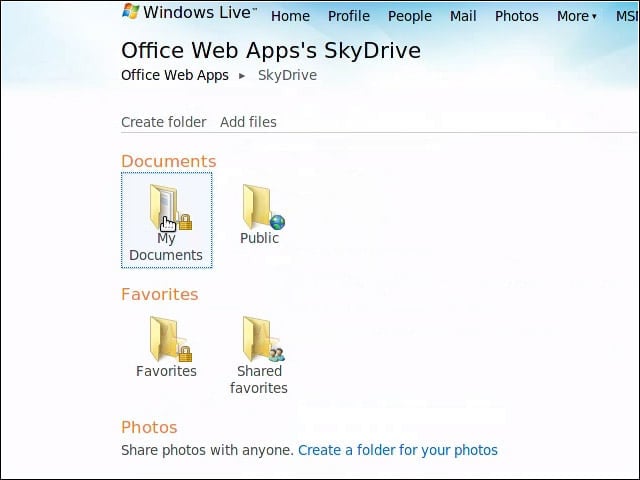The image size is (640, 480).
Task: Click the 'Shared favorites' folder label
Action: tap(259, 379)
